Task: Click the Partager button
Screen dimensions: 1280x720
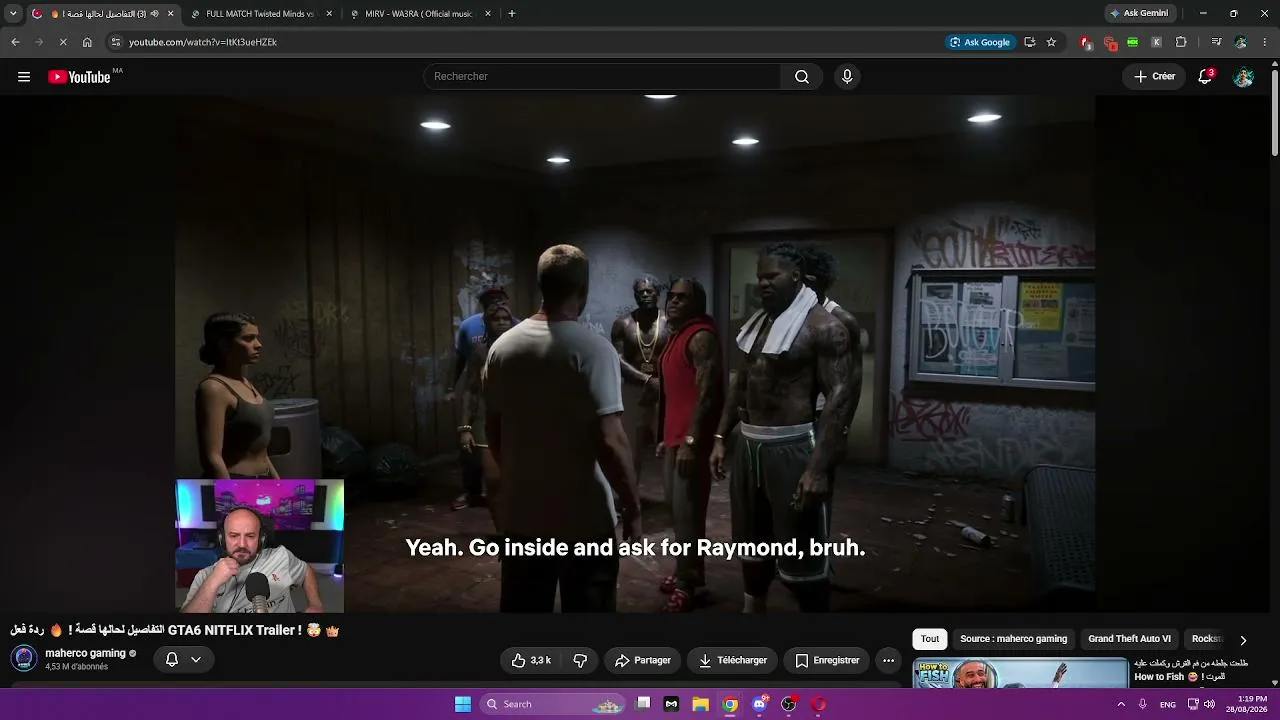Action: click(642, 660)
